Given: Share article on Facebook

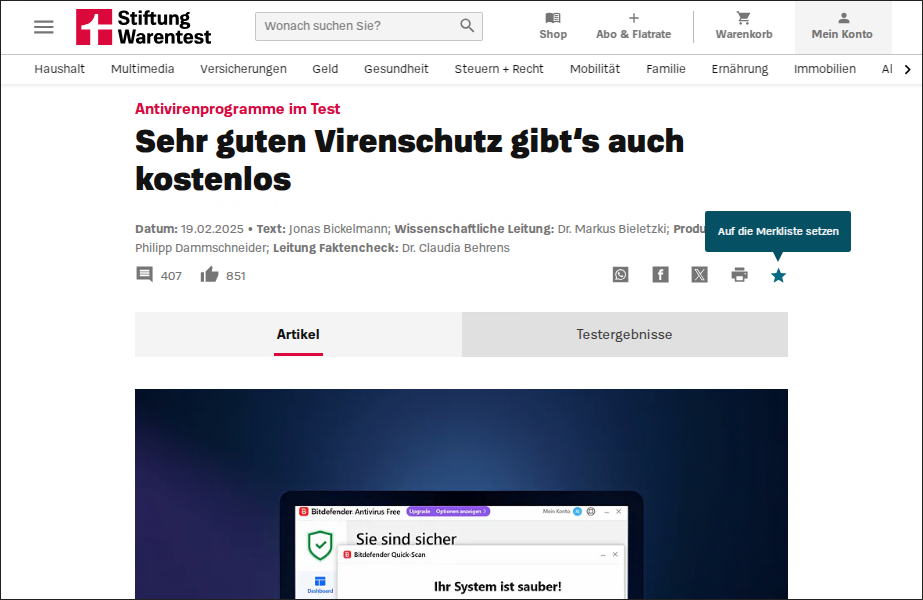Looking at the screenshot, I should (x=660, y=275).
